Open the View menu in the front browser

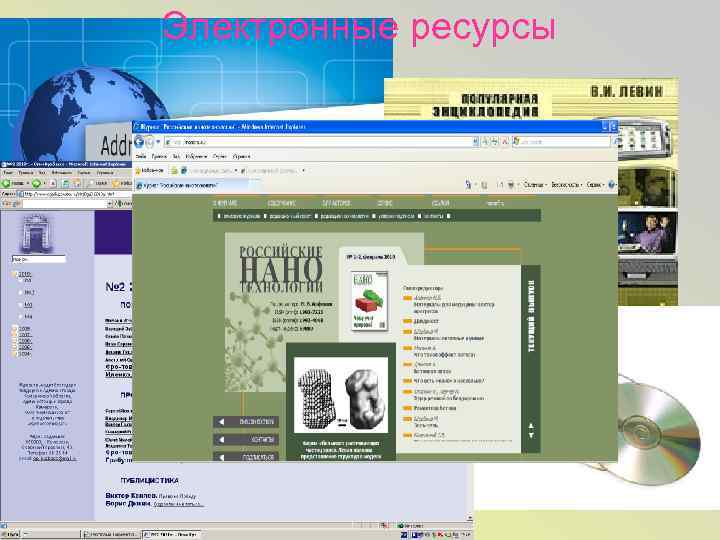[176, 157]
